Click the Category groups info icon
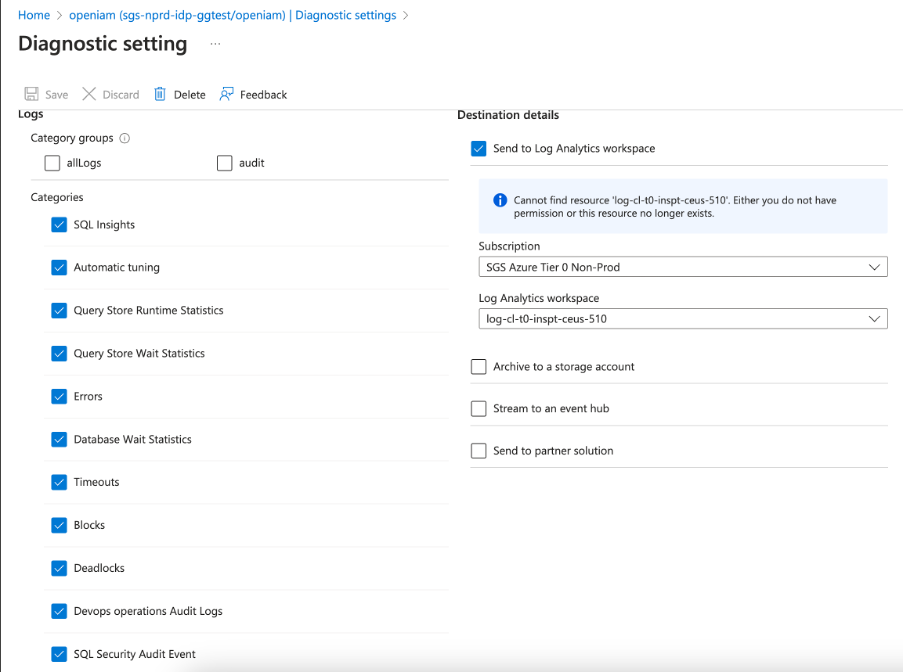 pyautogui.click(x=125, y=139)
